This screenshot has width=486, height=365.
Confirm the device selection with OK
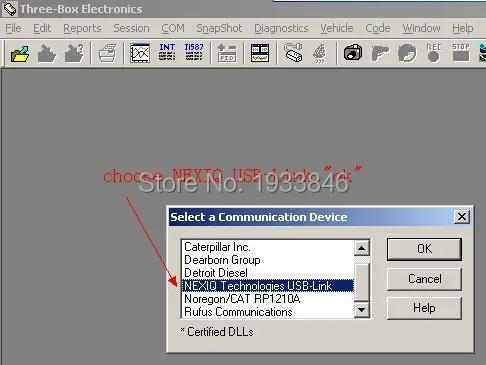(x=424, y=249)
